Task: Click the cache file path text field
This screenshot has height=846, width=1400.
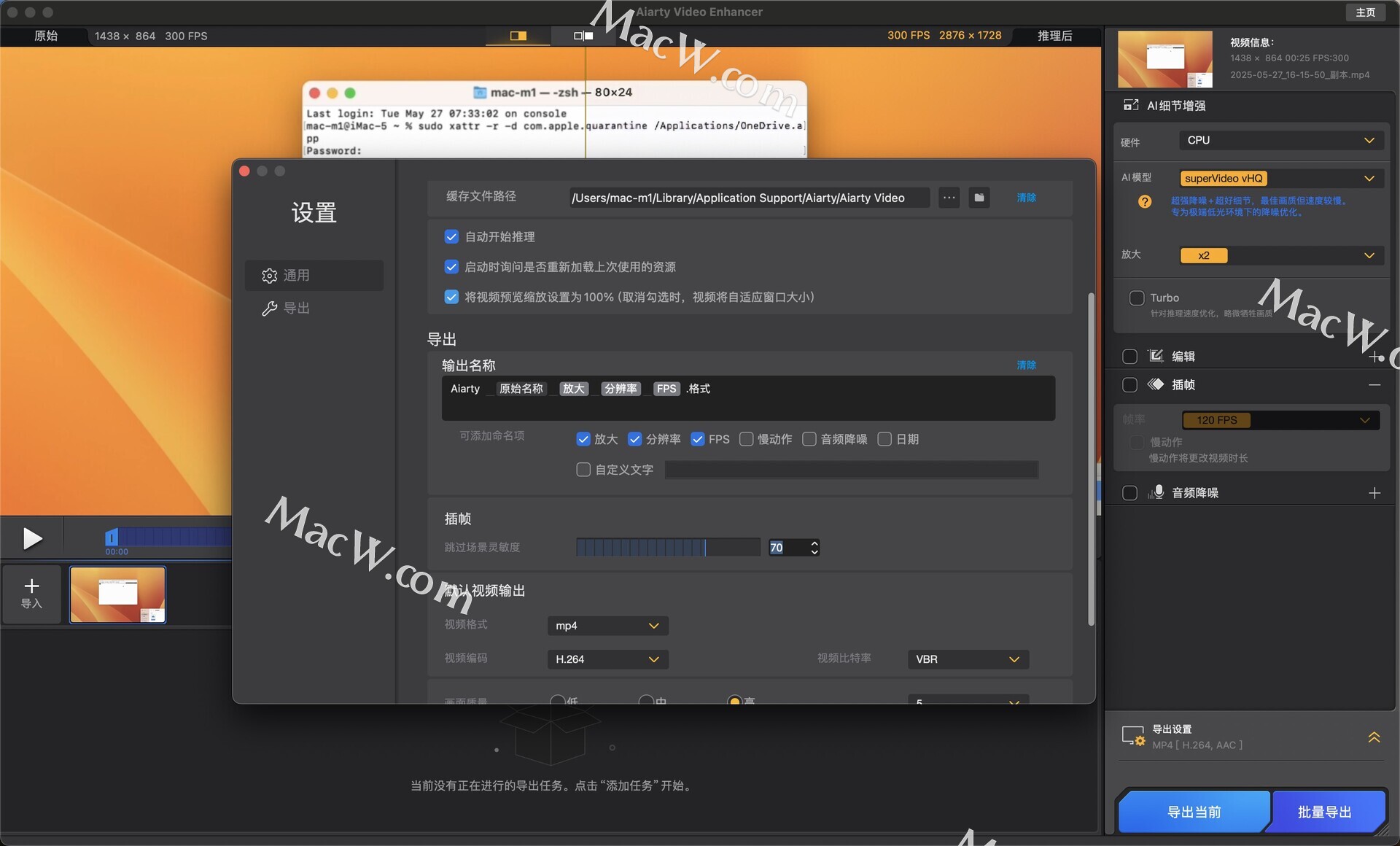Action: pyautogui.click(x=749, y=198)
